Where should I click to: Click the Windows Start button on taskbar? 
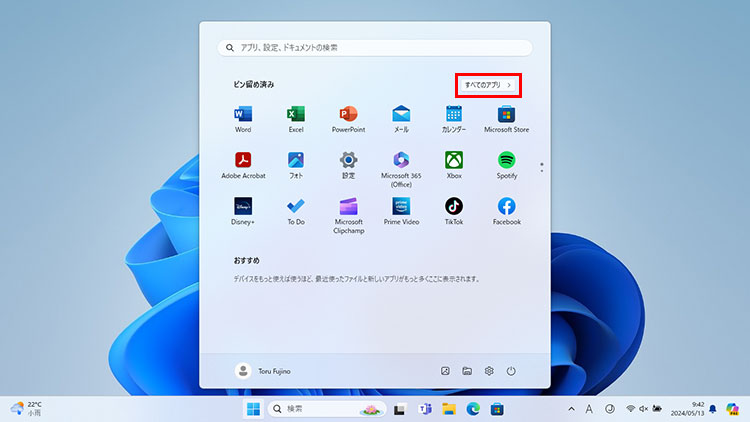point(253,409)
